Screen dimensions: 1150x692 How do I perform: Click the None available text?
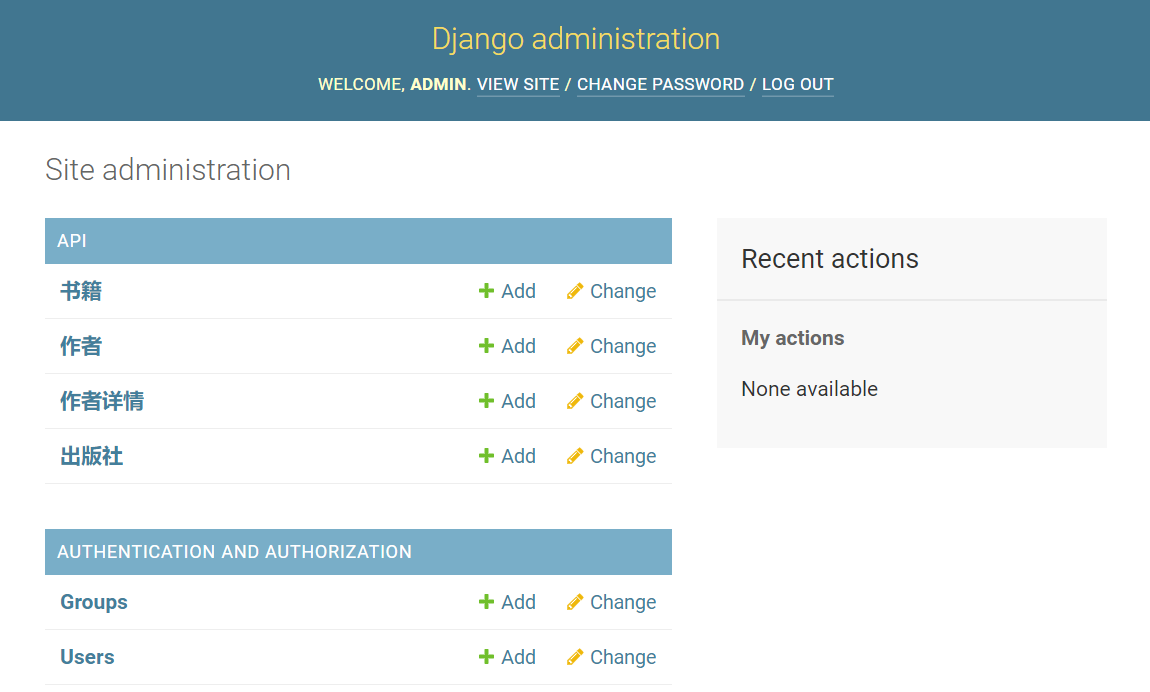809,389
